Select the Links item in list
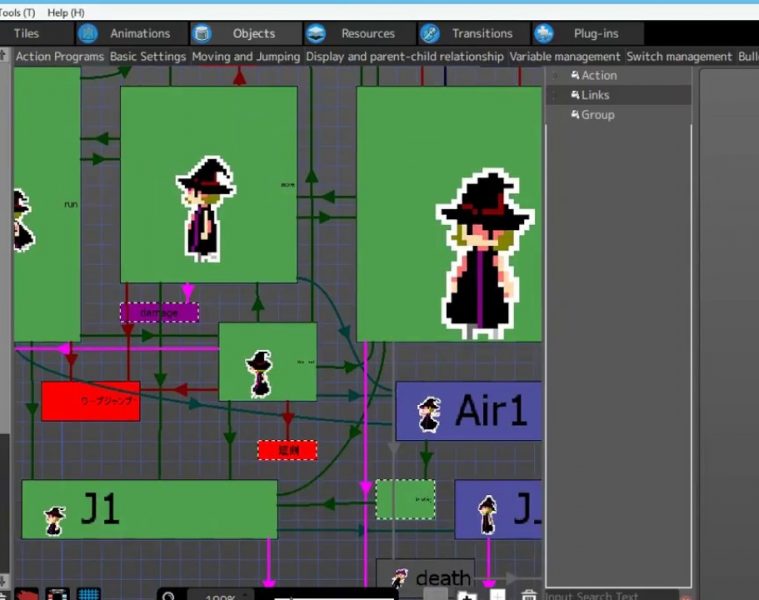This screenshot has height=600, width=759. click(x=619, y=95)
